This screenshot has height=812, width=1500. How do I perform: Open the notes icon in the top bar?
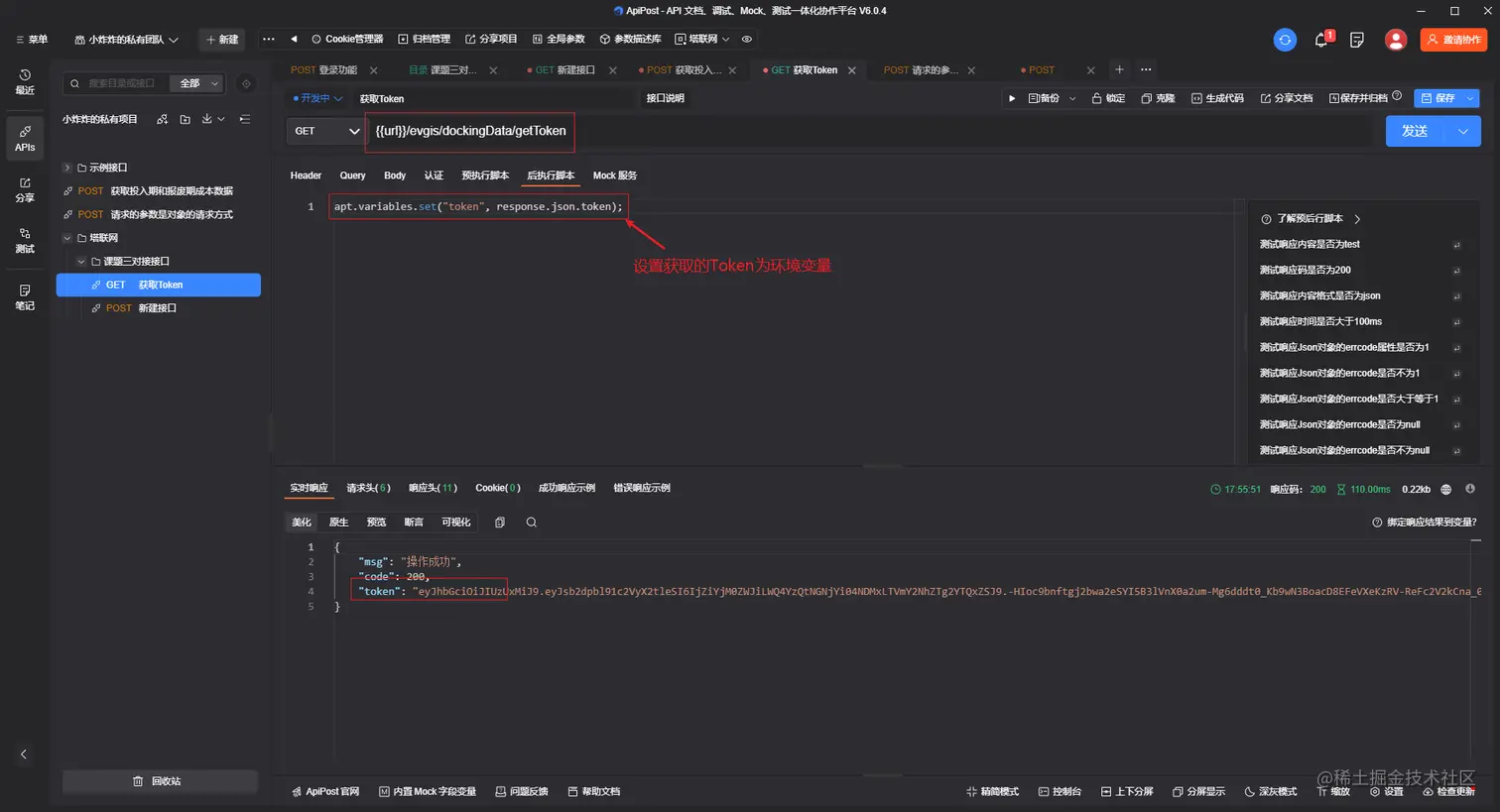(1357, 40)
